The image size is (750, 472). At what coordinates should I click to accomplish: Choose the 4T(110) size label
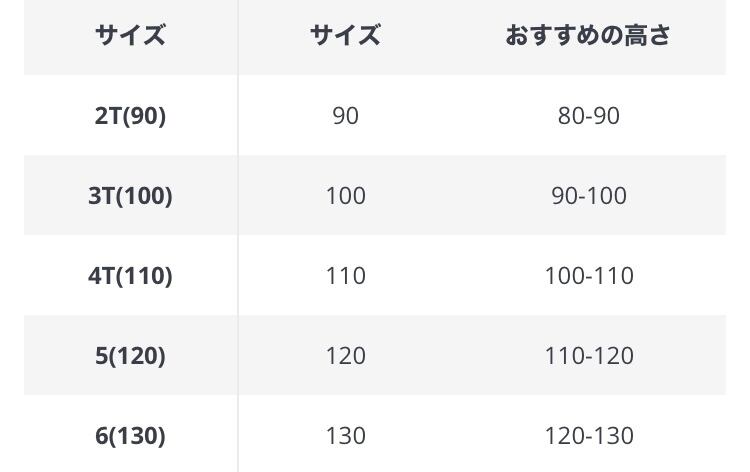tap(130, 276)
